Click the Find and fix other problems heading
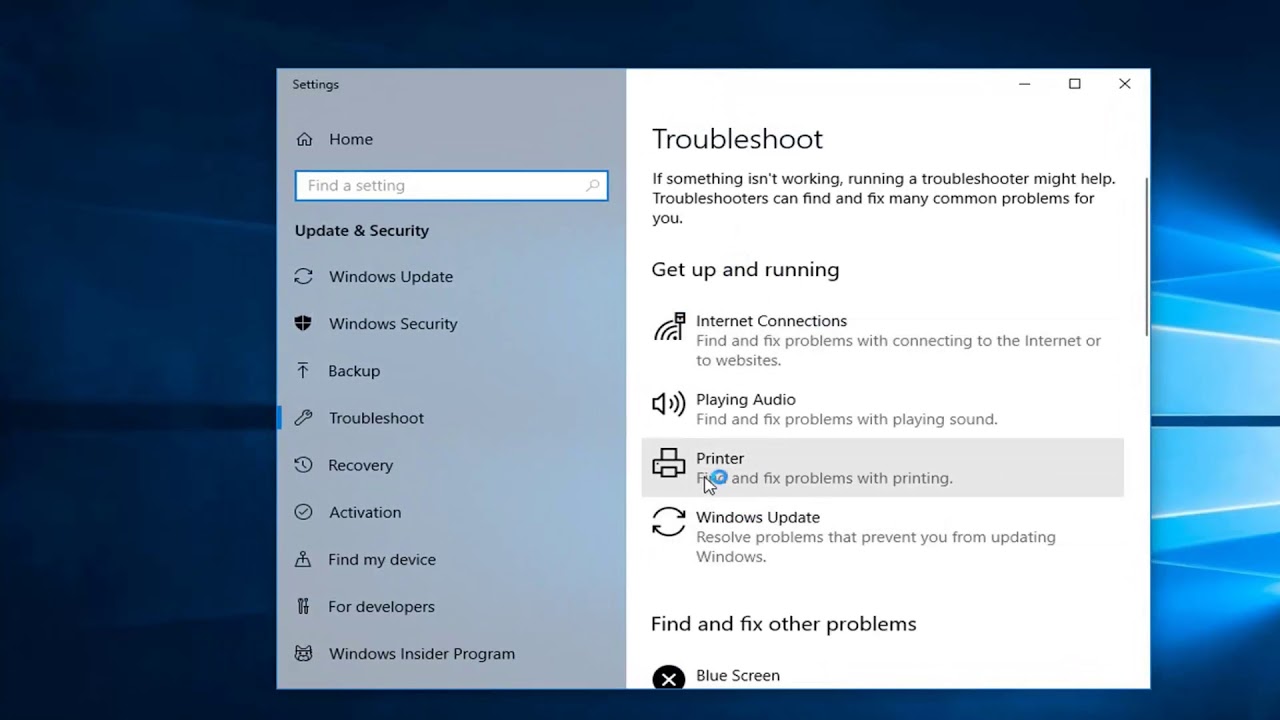 (x=783, y=624)
